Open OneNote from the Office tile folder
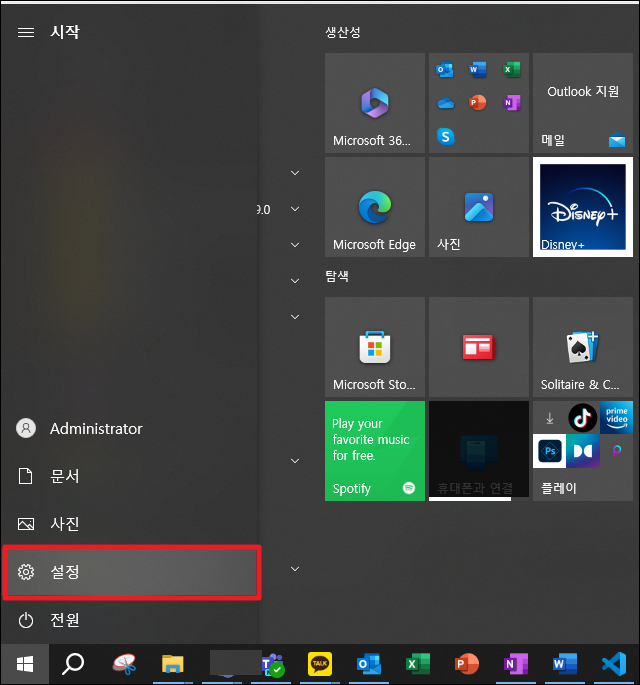Screen dimensions: 640x685 pos(512,103)
